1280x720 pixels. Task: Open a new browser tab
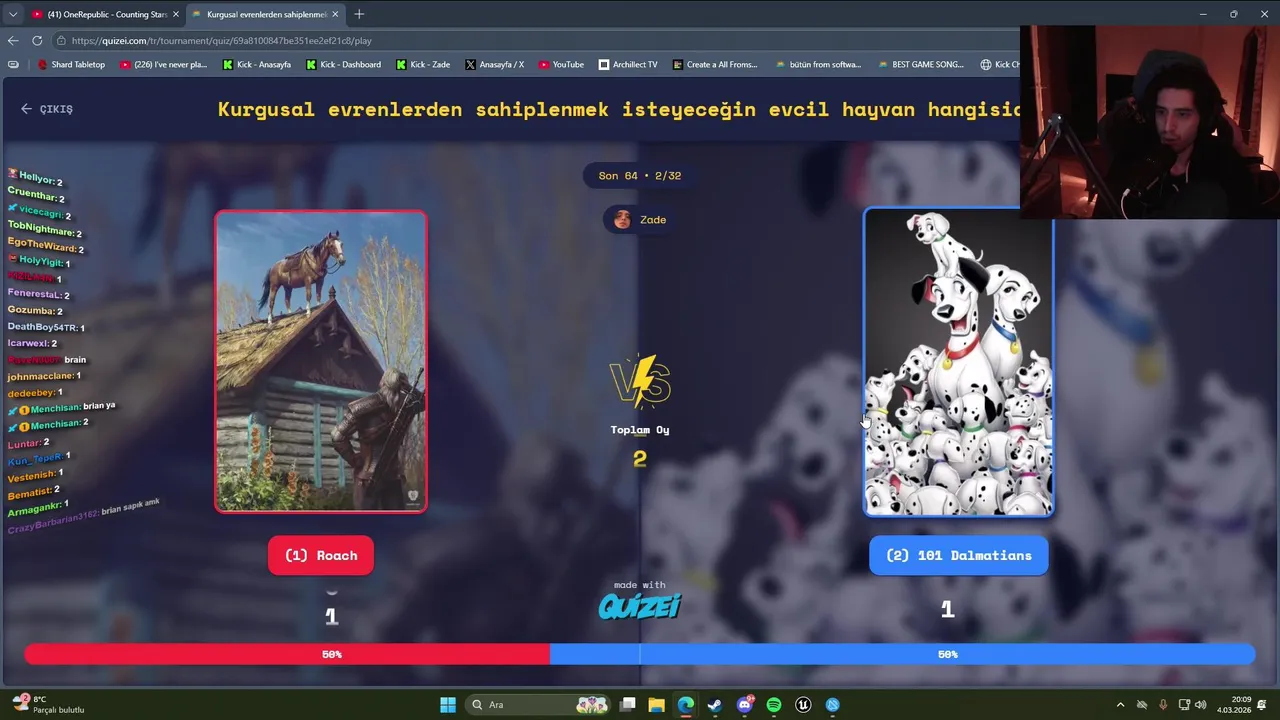coord(359,14)
